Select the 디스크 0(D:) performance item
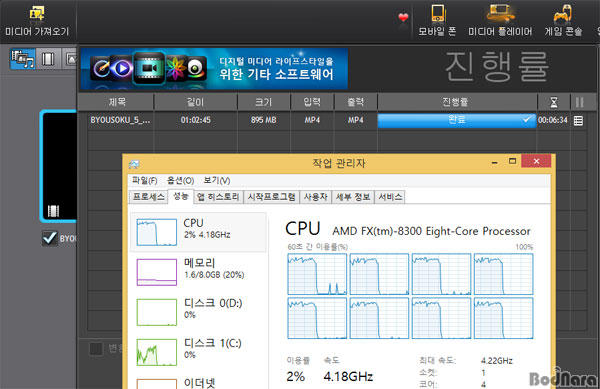The image size is (600, 389). [x=198, y=312]
